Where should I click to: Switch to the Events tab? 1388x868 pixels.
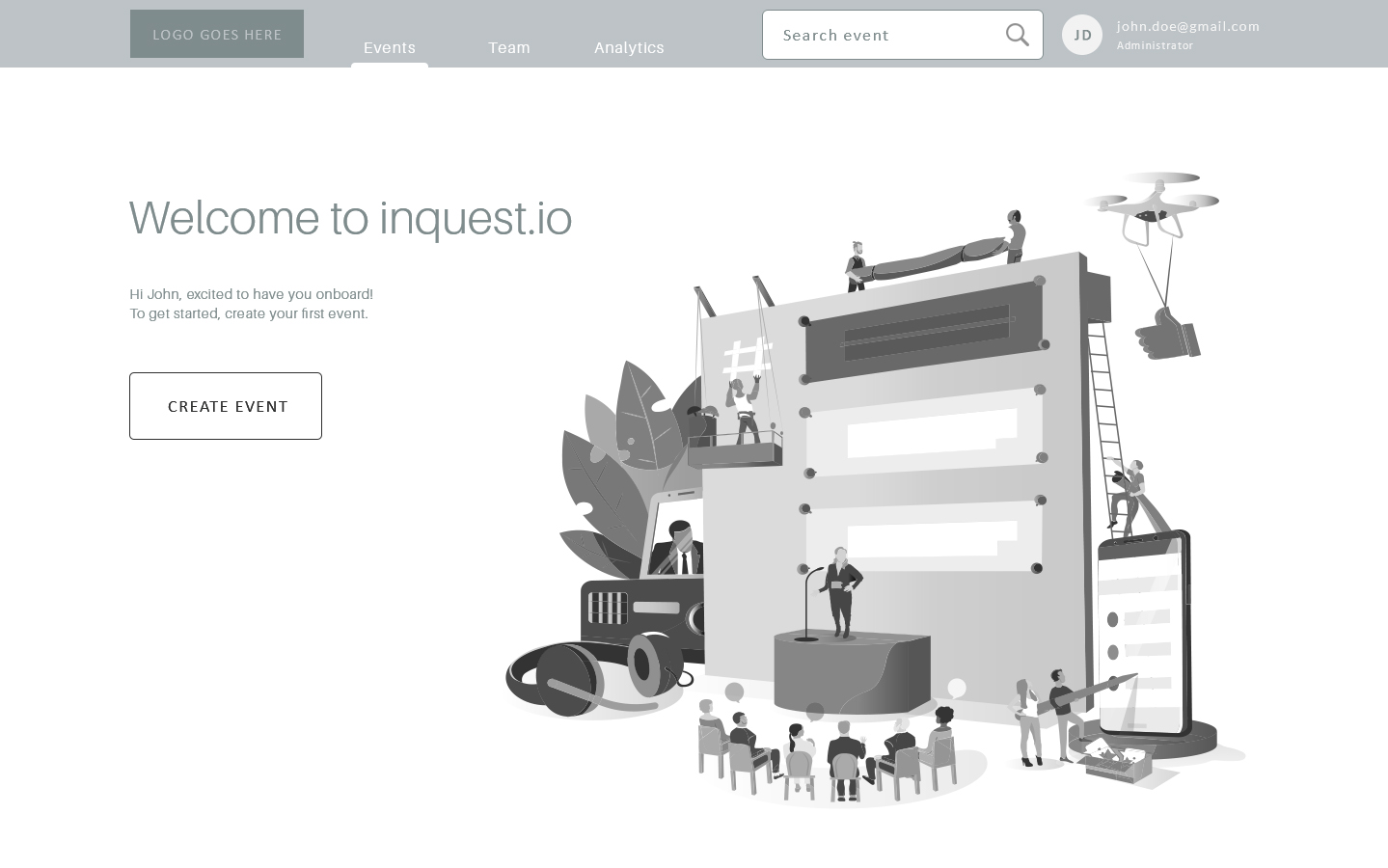click(x=390, y=47)
